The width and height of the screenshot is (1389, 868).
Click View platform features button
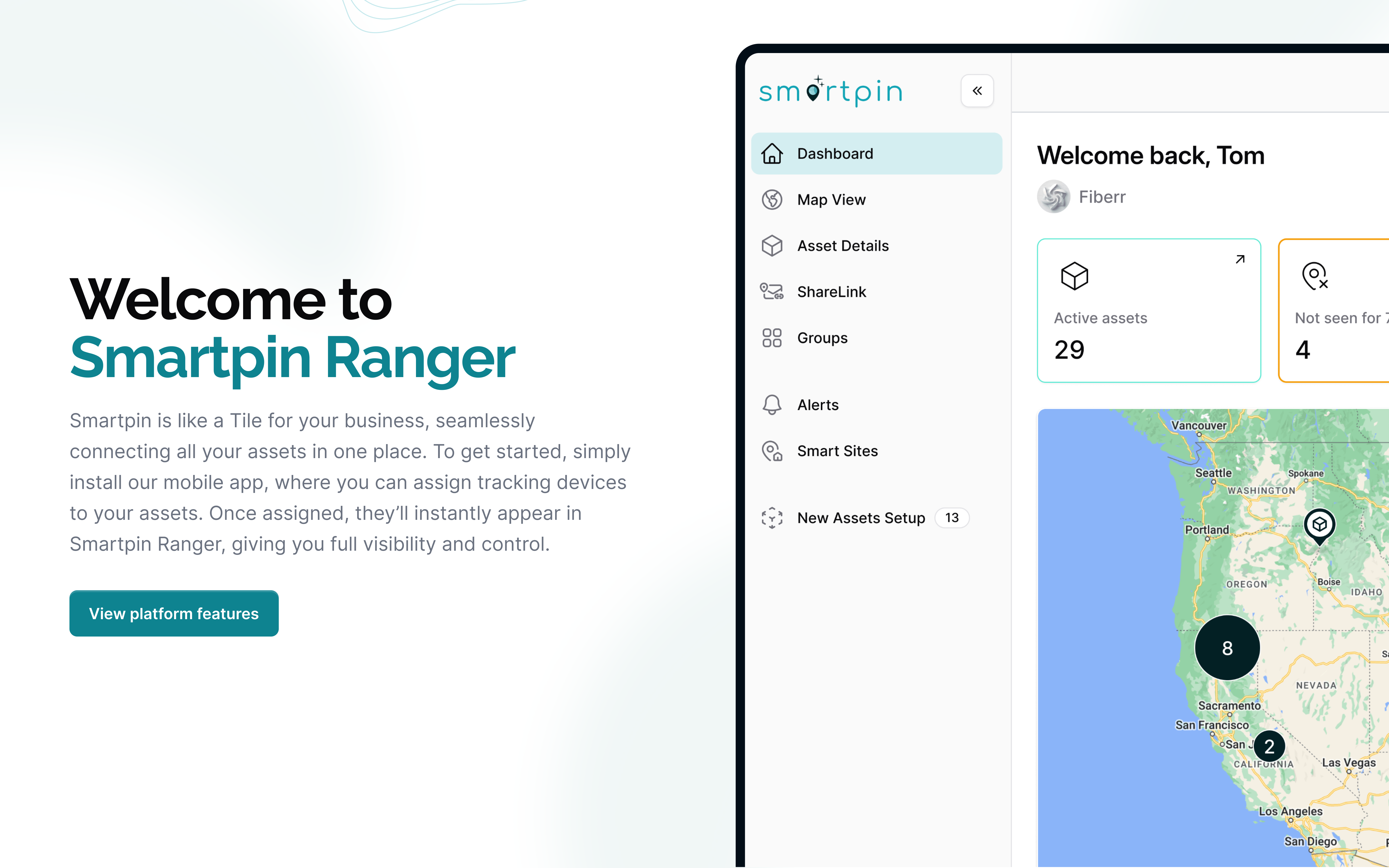coord(174,613)
